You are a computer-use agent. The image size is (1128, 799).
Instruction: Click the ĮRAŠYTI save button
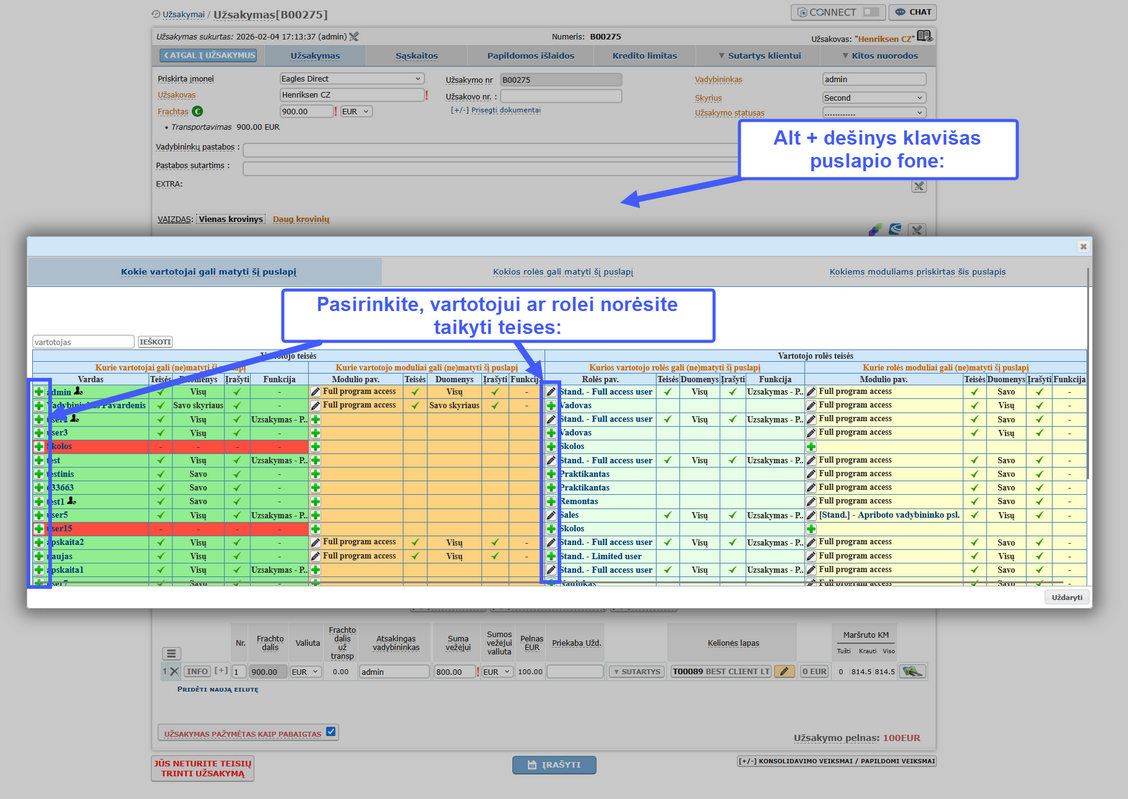tap(554, 764)
